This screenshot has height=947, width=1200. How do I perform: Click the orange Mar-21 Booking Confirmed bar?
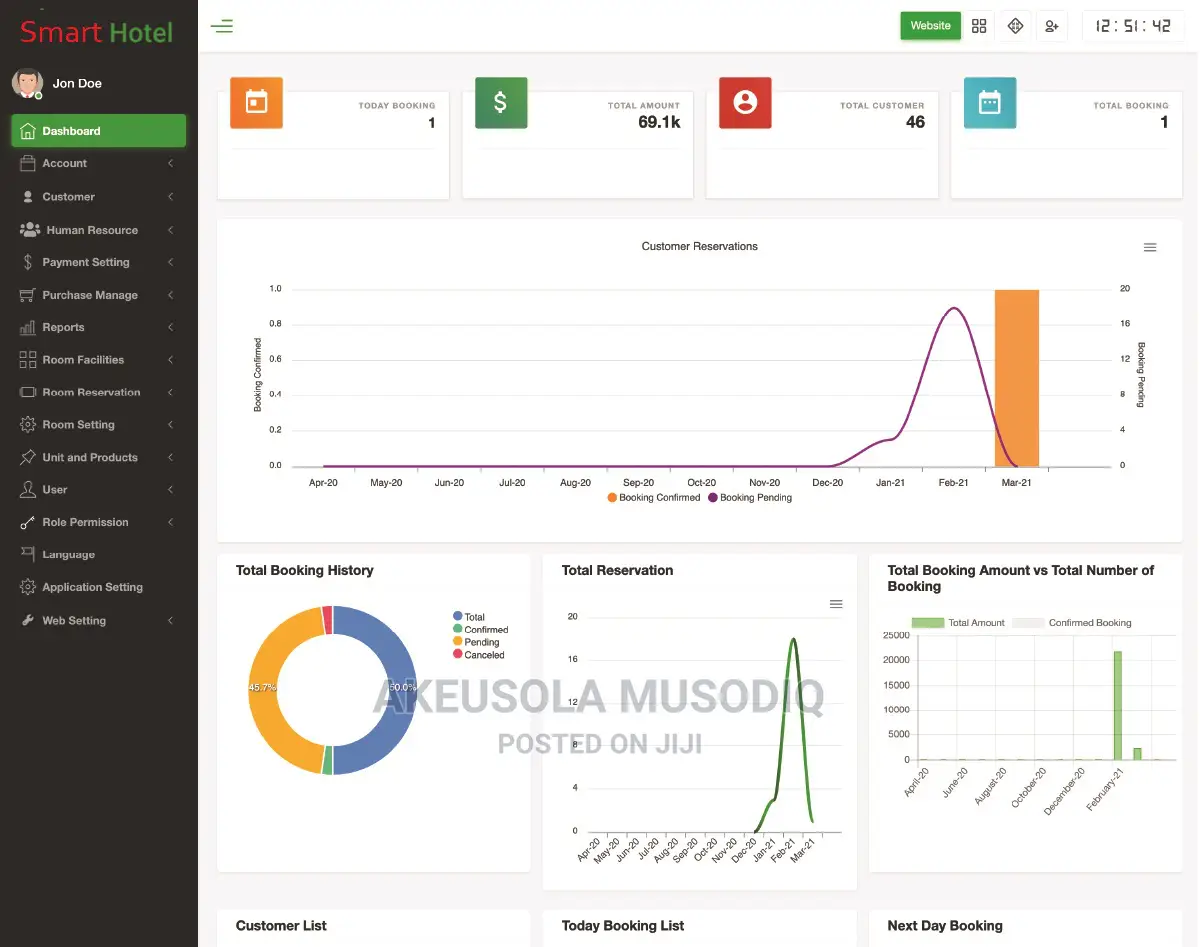click(1017, 378)
